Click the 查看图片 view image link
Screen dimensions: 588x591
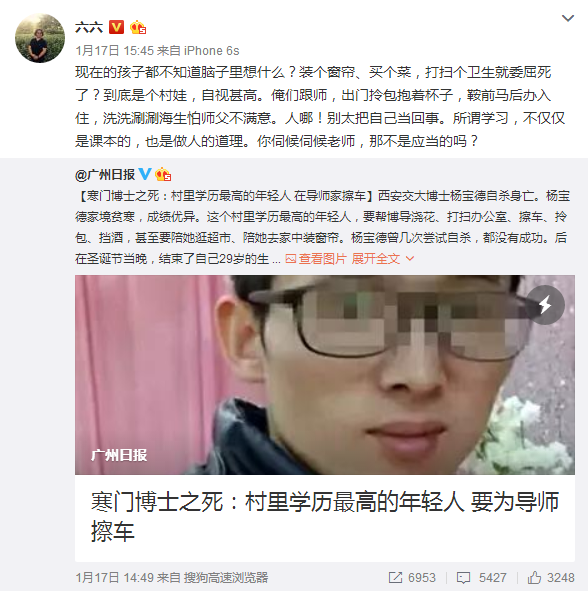pos(322,259)
